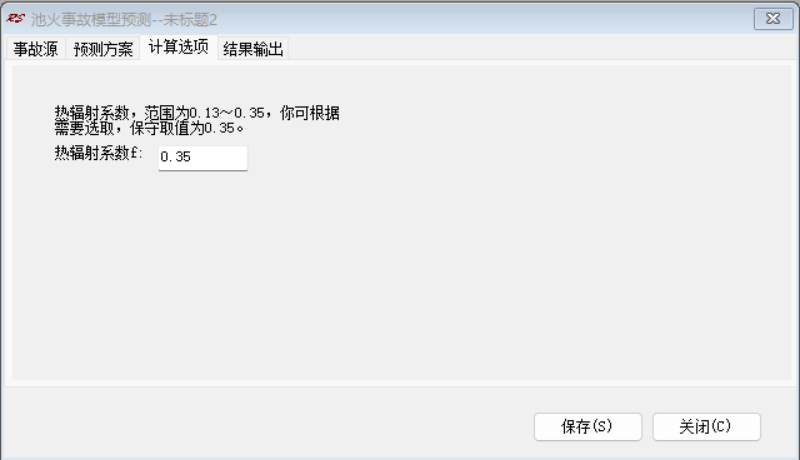
Task: Focus the text box showing 0.35
Action: (x=203, y=158)
